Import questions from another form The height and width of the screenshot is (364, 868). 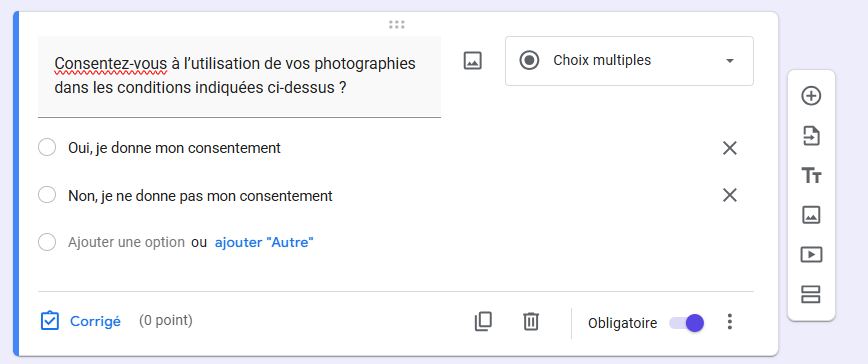pos(811,136)
